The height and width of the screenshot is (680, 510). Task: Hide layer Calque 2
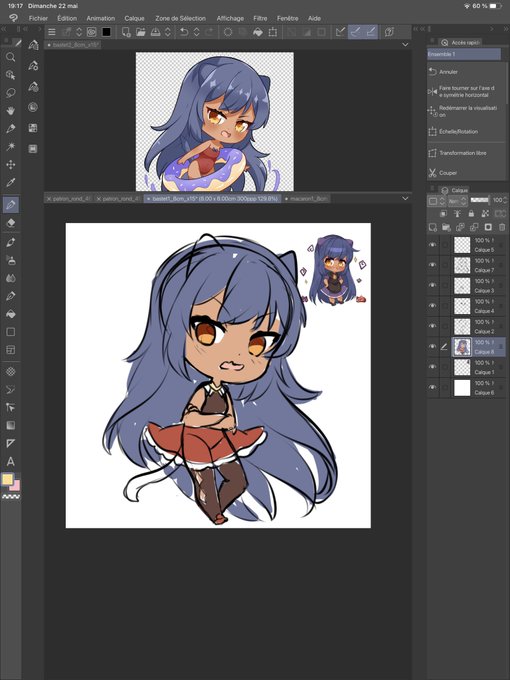tap(432, 326)
